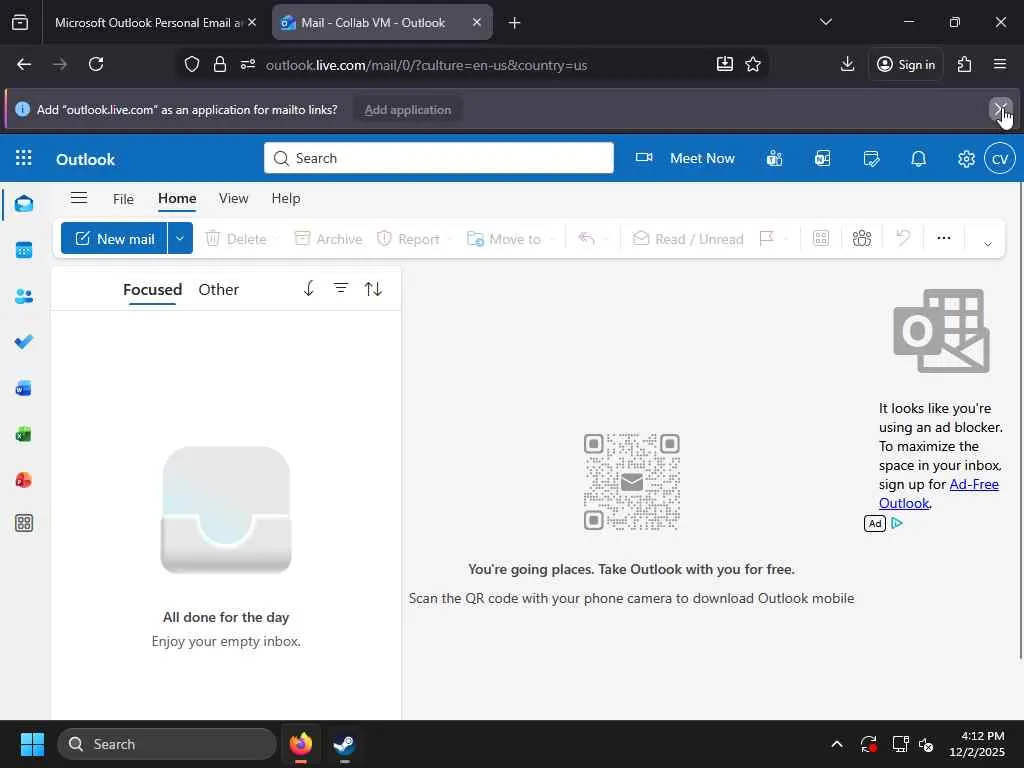Expand the list all tabs chevron
Image resolution: width=1024 pixels, height=768 pixels.
(826, 22)
